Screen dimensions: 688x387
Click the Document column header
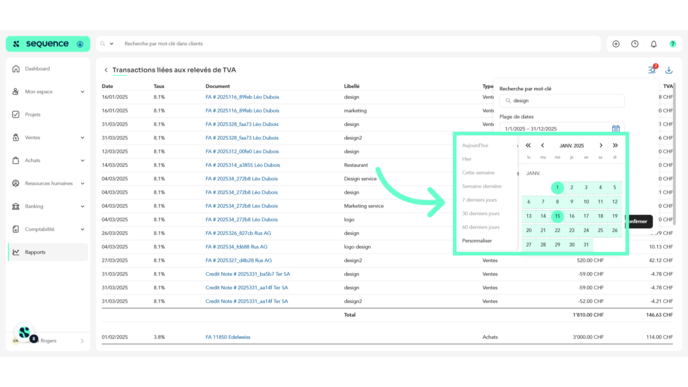[218, 86]
